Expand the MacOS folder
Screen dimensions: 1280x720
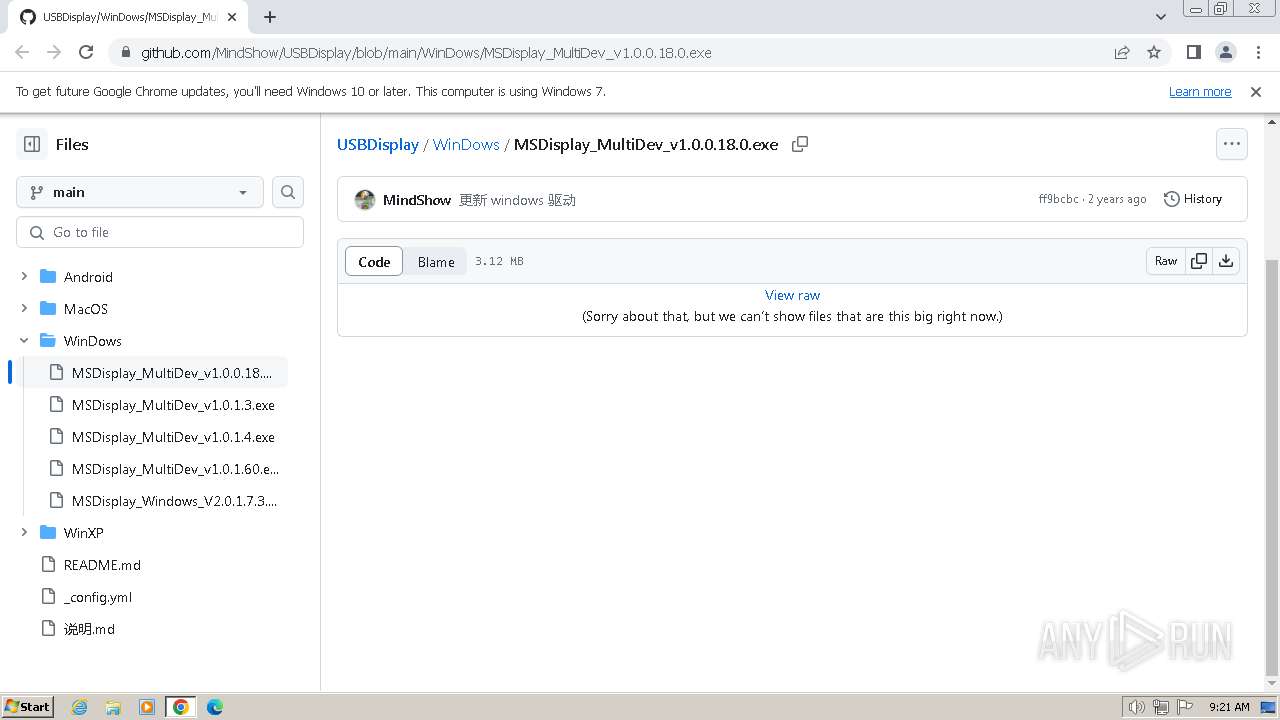point(24,308)
